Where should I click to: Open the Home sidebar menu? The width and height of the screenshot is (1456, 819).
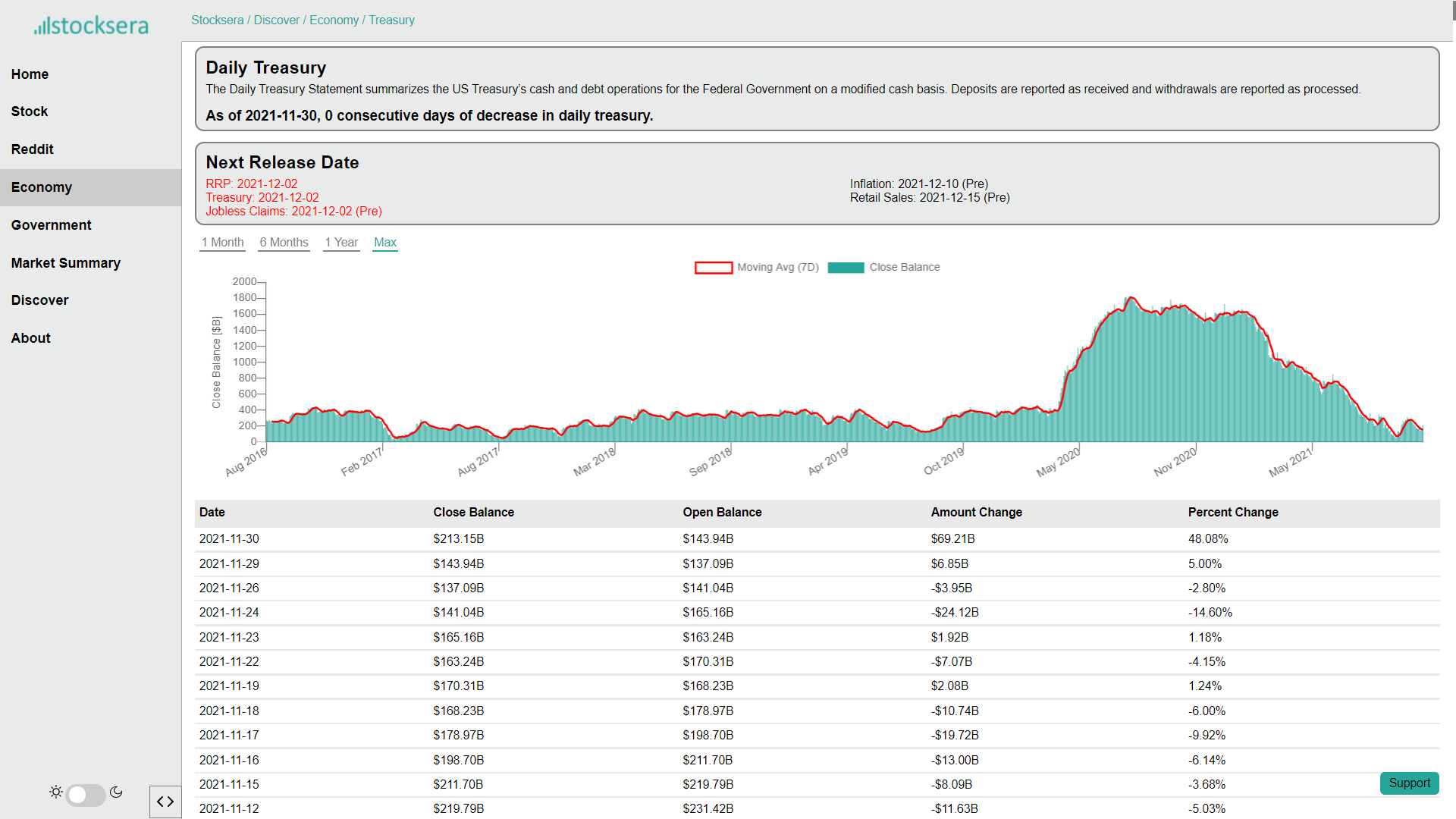click(x=30, y=74)
